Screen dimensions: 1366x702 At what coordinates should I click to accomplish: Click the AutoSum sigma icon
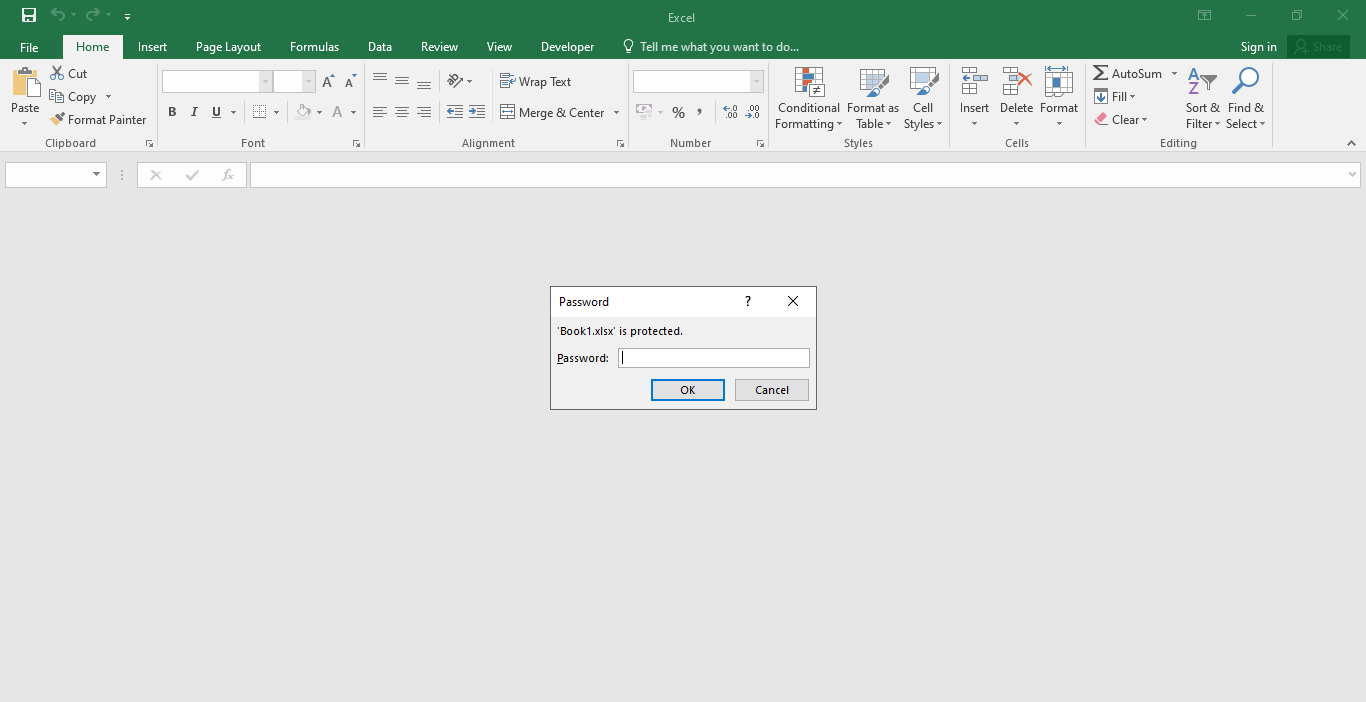coord(1100,74)
